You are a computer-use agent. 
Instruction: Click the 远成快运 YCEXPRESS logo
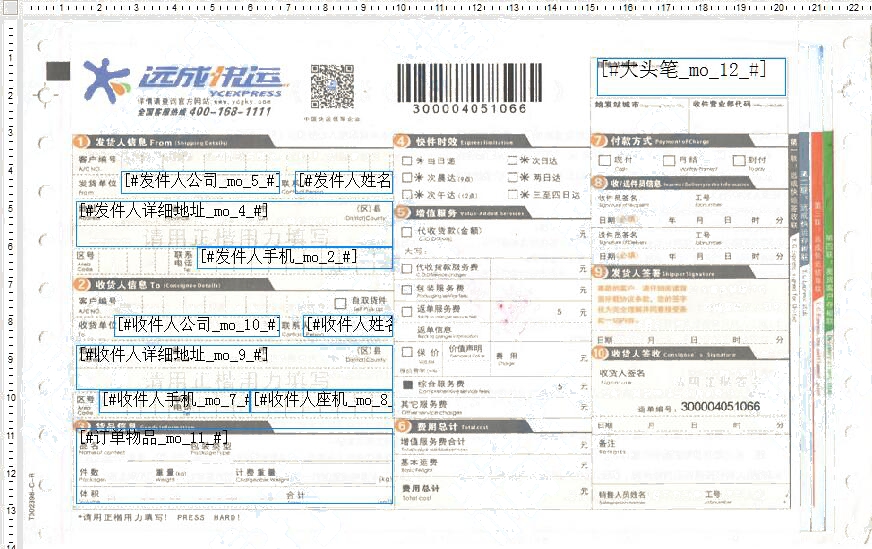coord(184,82)
